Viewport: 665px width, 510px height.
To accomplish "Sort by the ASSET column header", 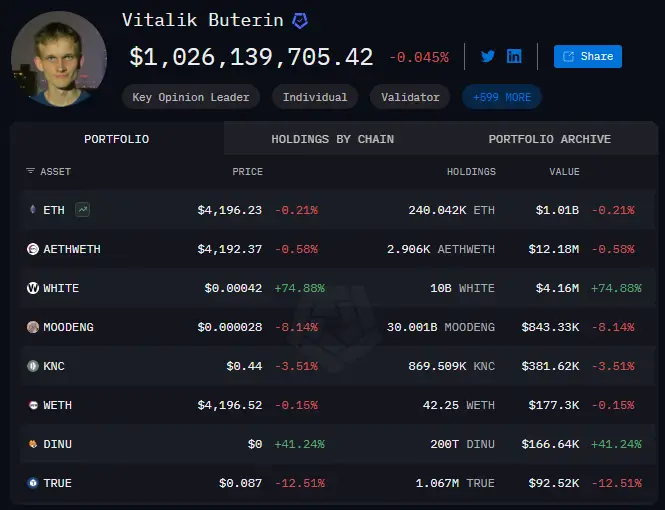I will coord(56,172).
